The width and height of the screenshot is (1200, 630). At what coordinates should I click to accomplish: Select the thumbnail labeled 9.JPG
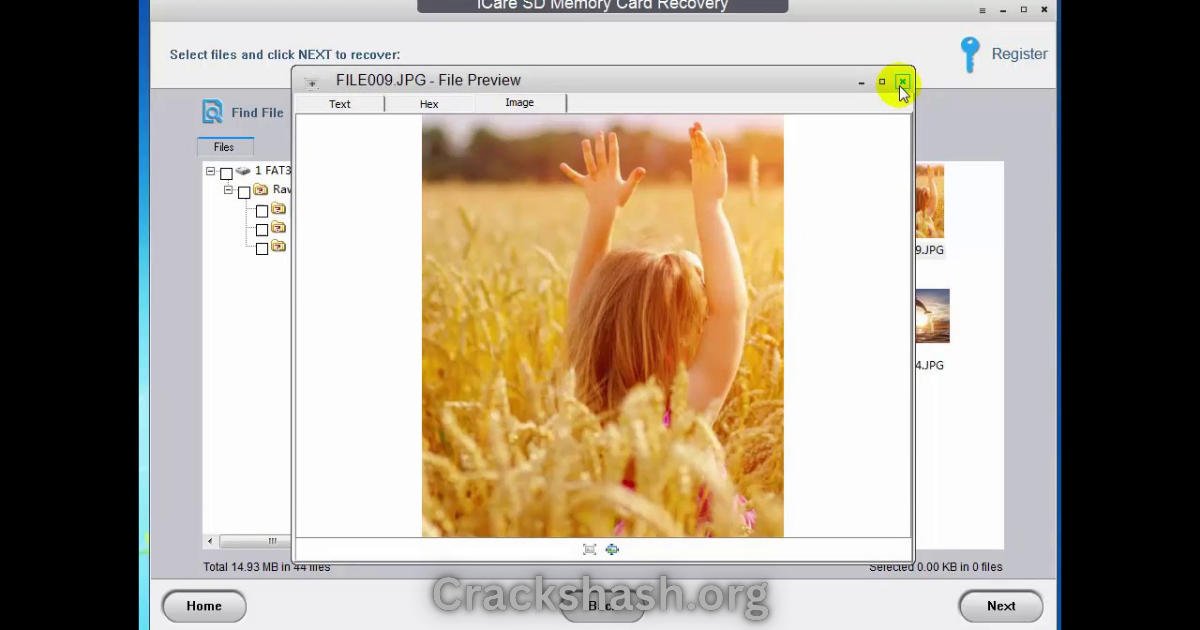[x=929, y=200]
